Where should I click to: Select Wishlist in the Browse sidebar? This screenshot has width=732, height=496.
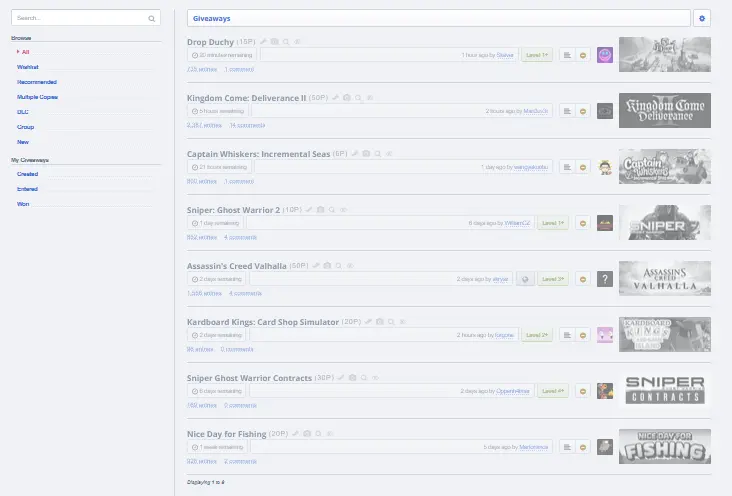click(28, 67)
